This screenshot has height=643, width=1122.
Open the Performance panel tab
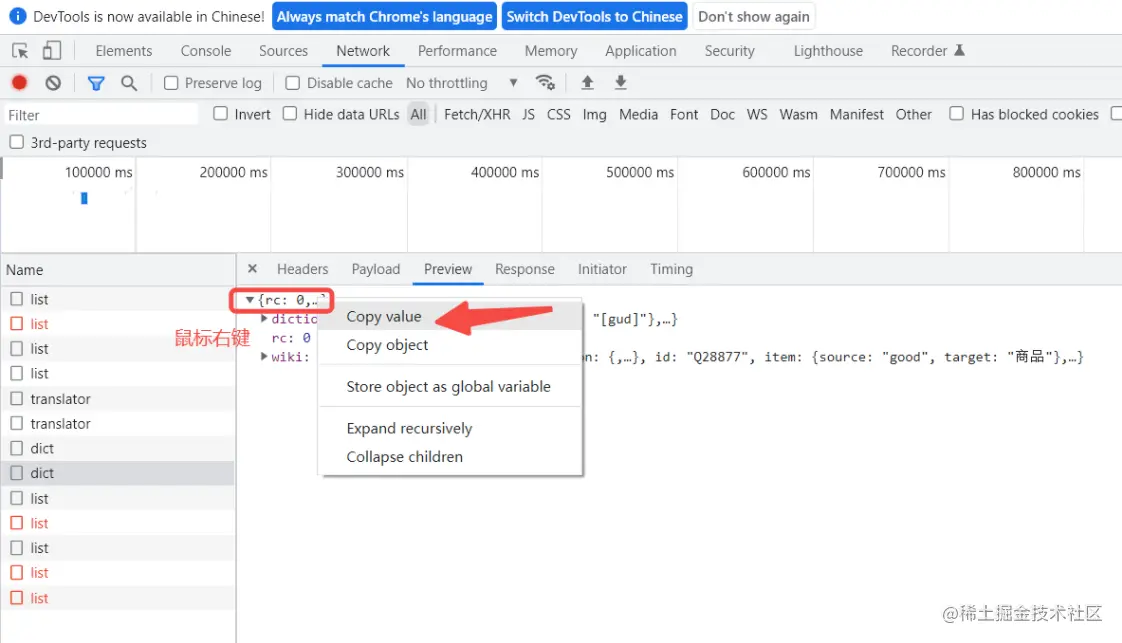coord(457,51)
